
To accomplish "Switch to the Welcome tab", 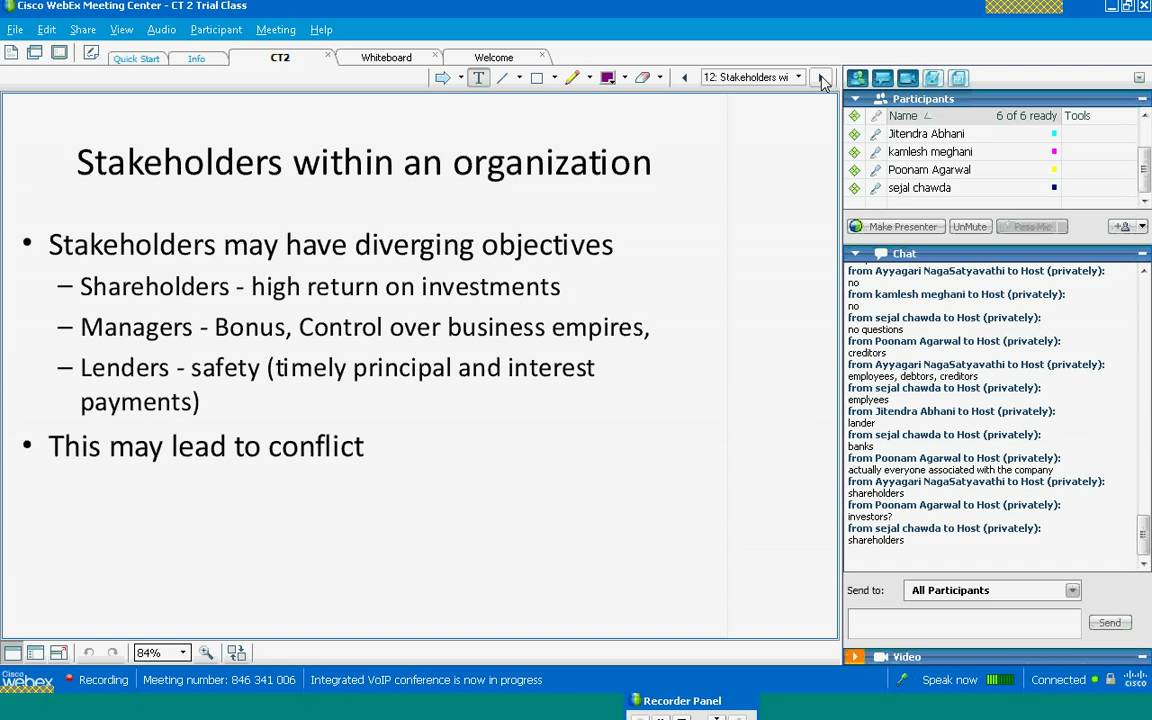I will [x=494, y=57].
